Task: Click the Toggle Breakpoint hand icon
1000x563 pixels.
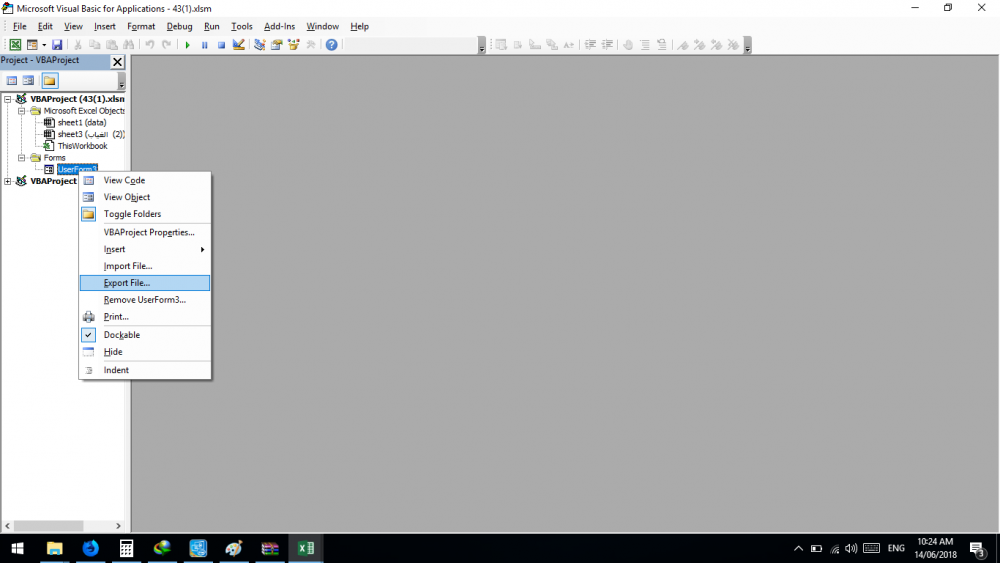Action: pyautogui.click(x=628, y=45)
